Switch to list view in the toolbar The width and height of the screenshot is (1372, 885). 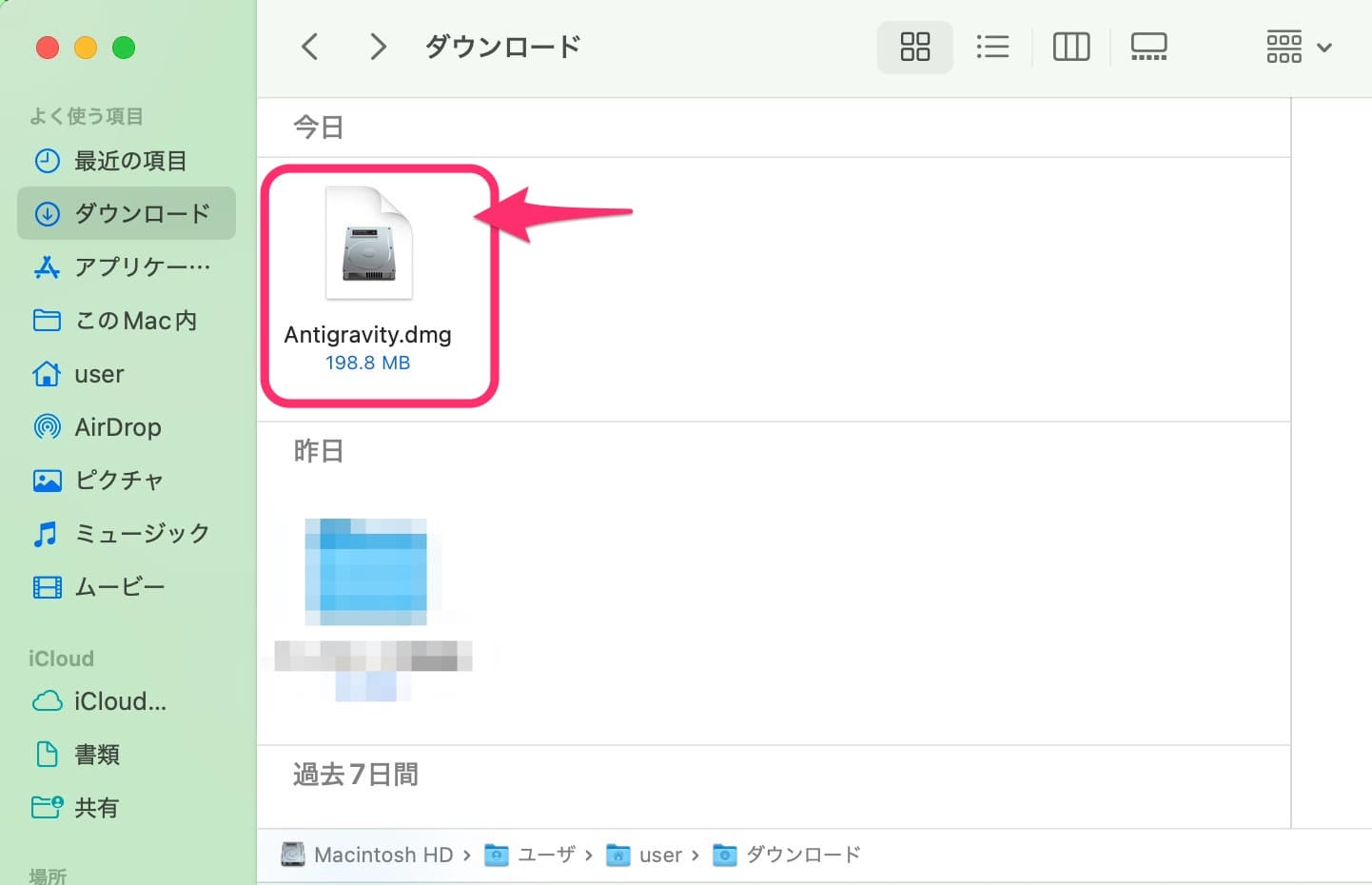tap(992, 46)
